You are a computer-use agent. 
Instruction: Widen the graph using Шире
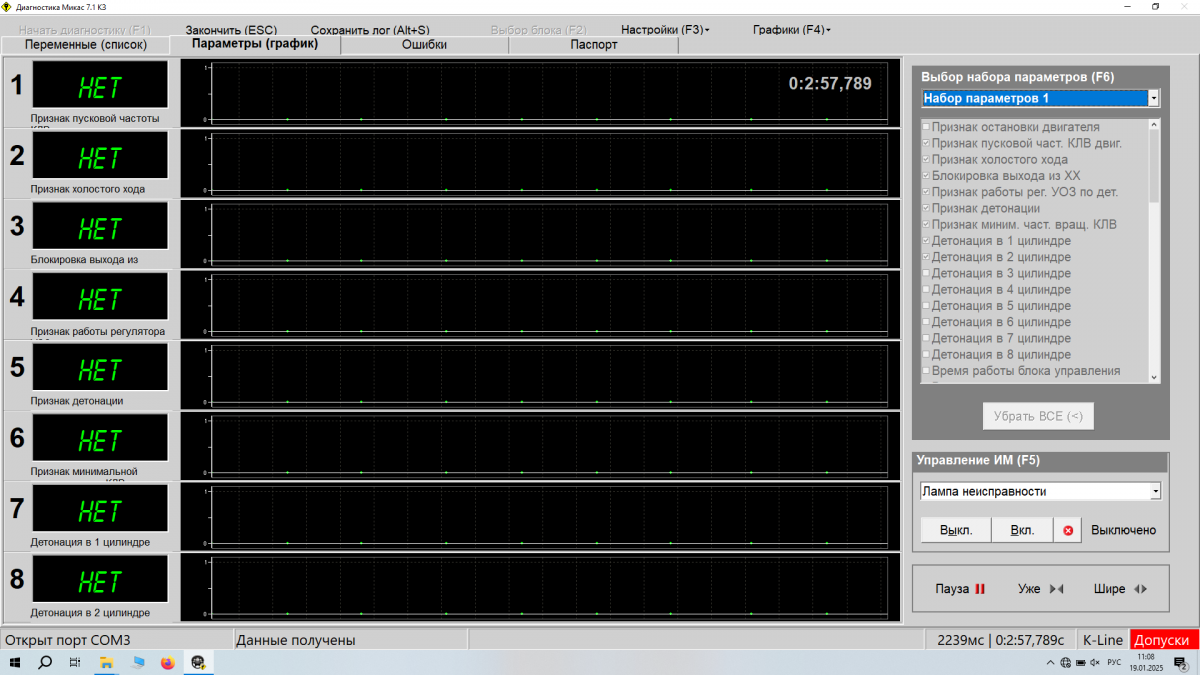pos(1120,589)
